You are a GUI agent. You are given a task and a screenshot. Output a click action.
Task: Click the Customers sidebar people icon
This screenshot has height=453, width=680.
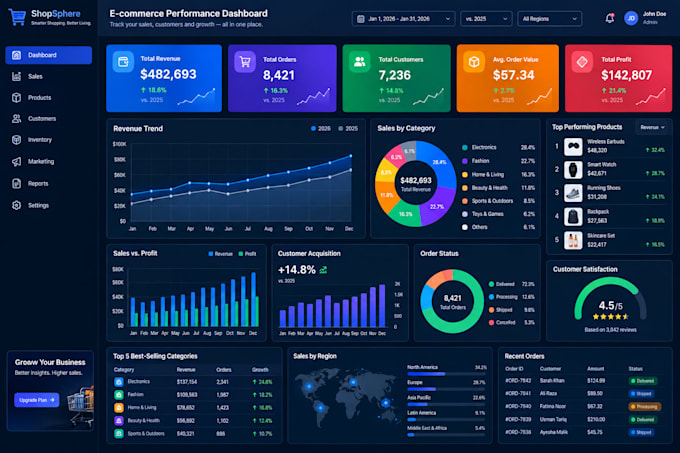click(x=16, y=118)
